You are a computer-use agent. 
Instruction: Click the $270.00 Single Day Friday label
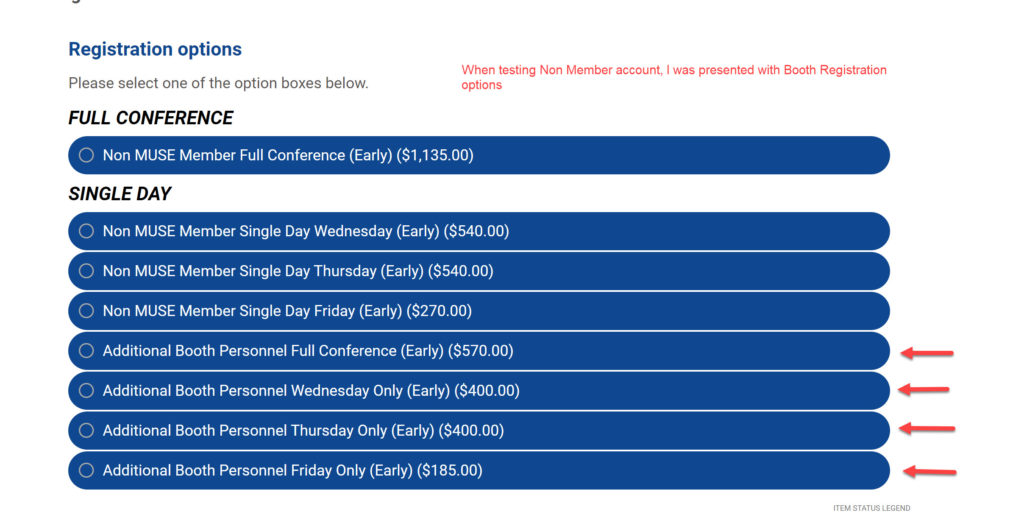(x=287, y=311)
